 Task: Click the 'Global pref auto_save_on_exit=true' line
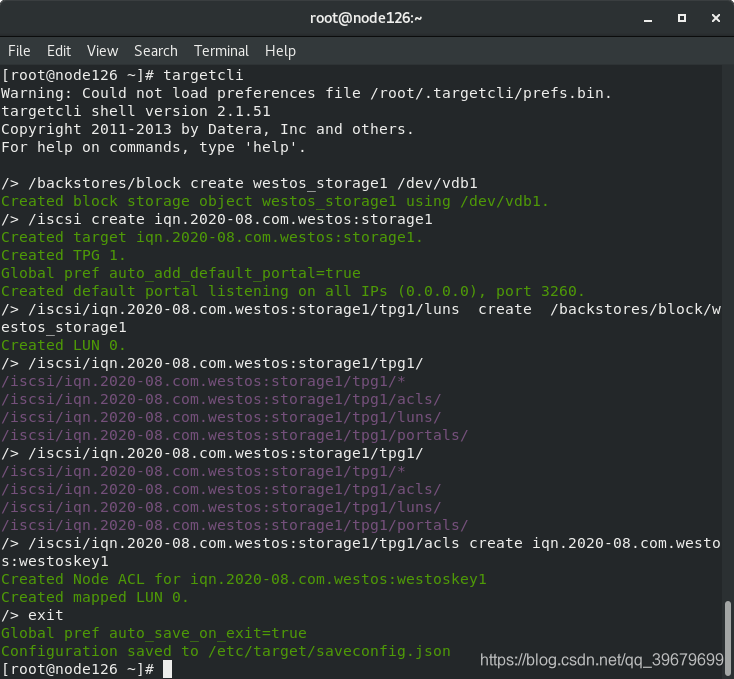point(154,634)
